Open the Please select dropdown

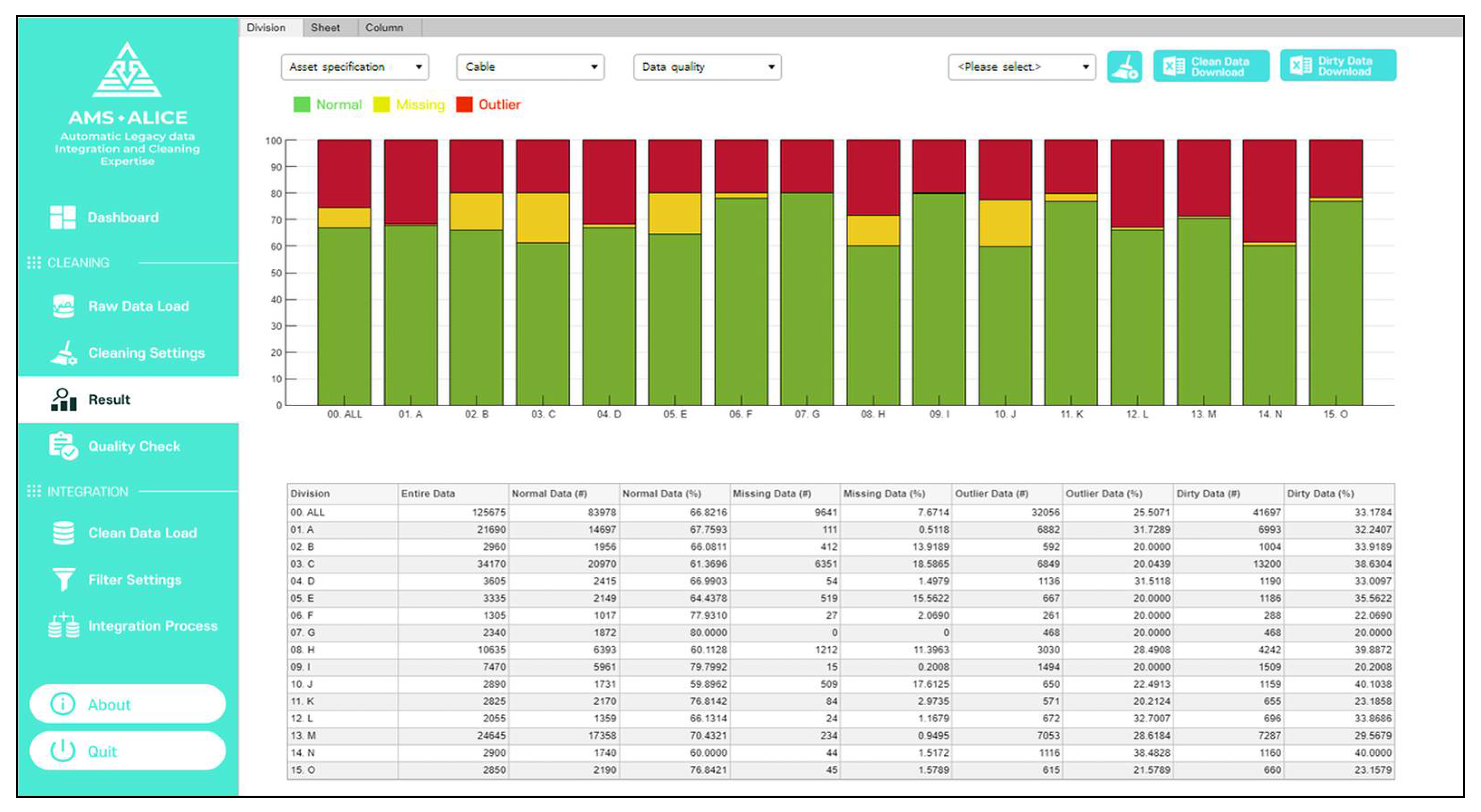(1021, 67)
